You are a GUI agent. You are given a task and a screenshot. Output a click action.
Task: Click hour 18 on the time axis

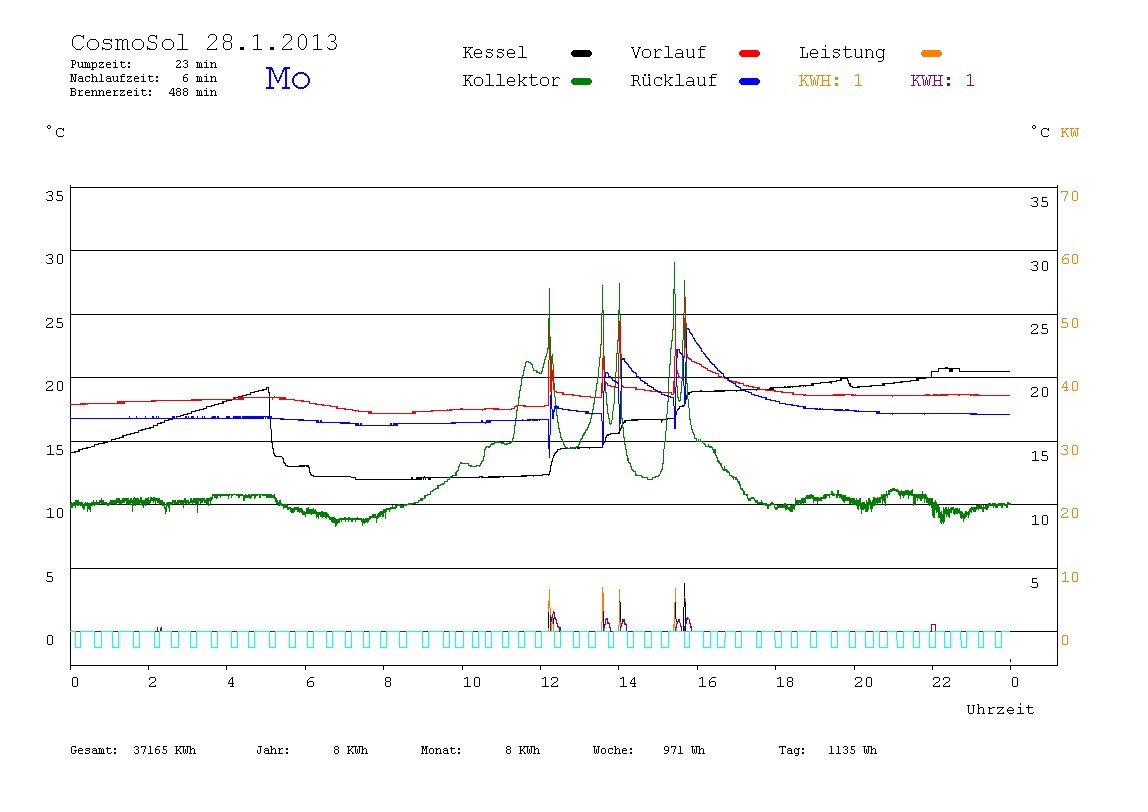[x=785, y=682]
